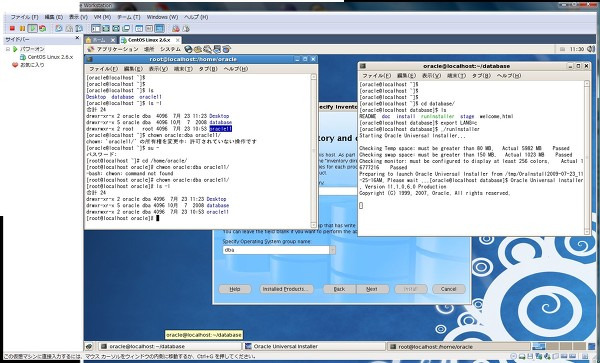Click Next button in Oracle installer
The height and width of the screenshot is (363, 600).
coord(372,289)
